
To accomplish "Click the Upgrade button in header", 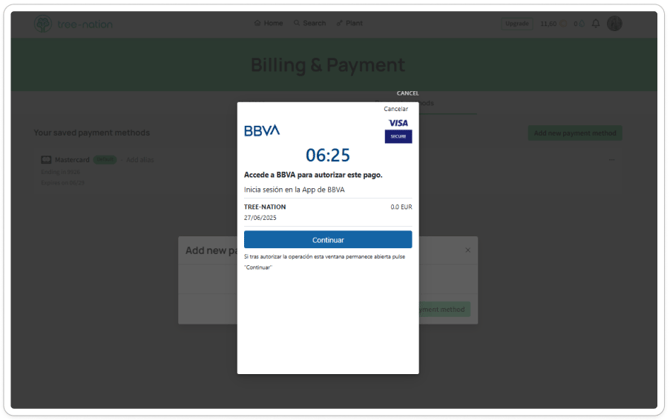I will [517, 23].
